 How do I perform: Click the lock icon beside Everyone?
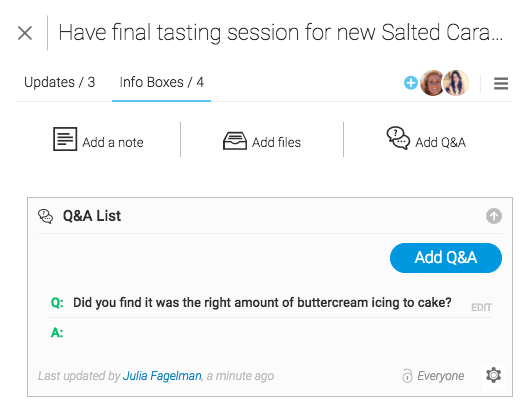(407, 376)
